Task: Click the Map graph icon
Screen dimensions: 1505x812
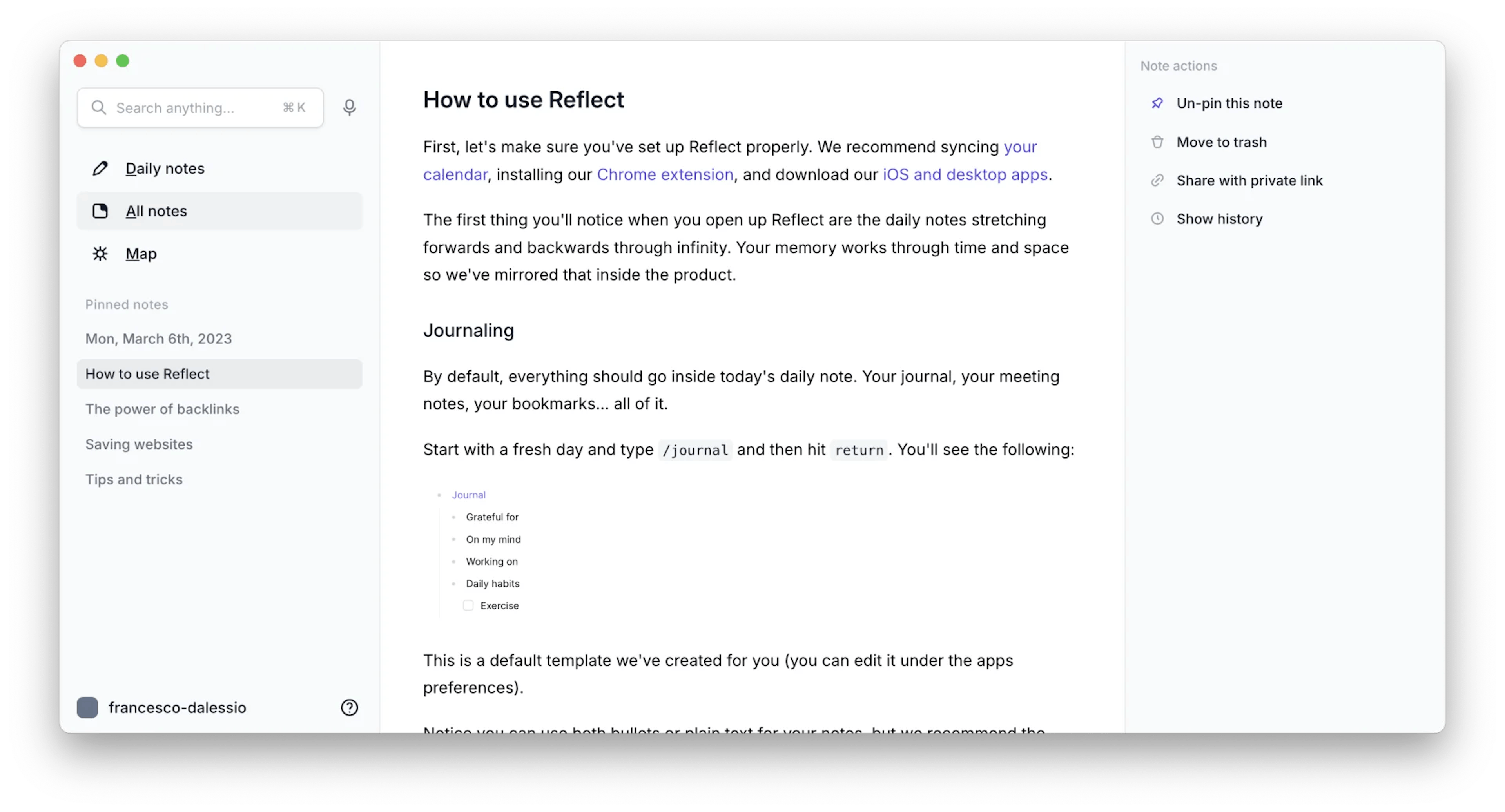Action: pos(100,254)
